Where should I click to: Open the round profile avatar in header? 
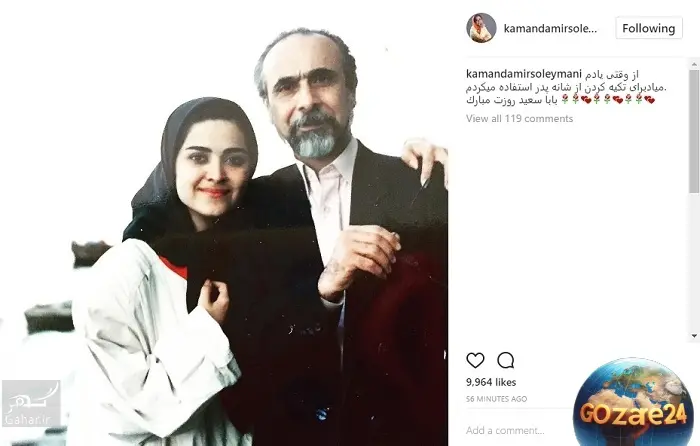481,28
